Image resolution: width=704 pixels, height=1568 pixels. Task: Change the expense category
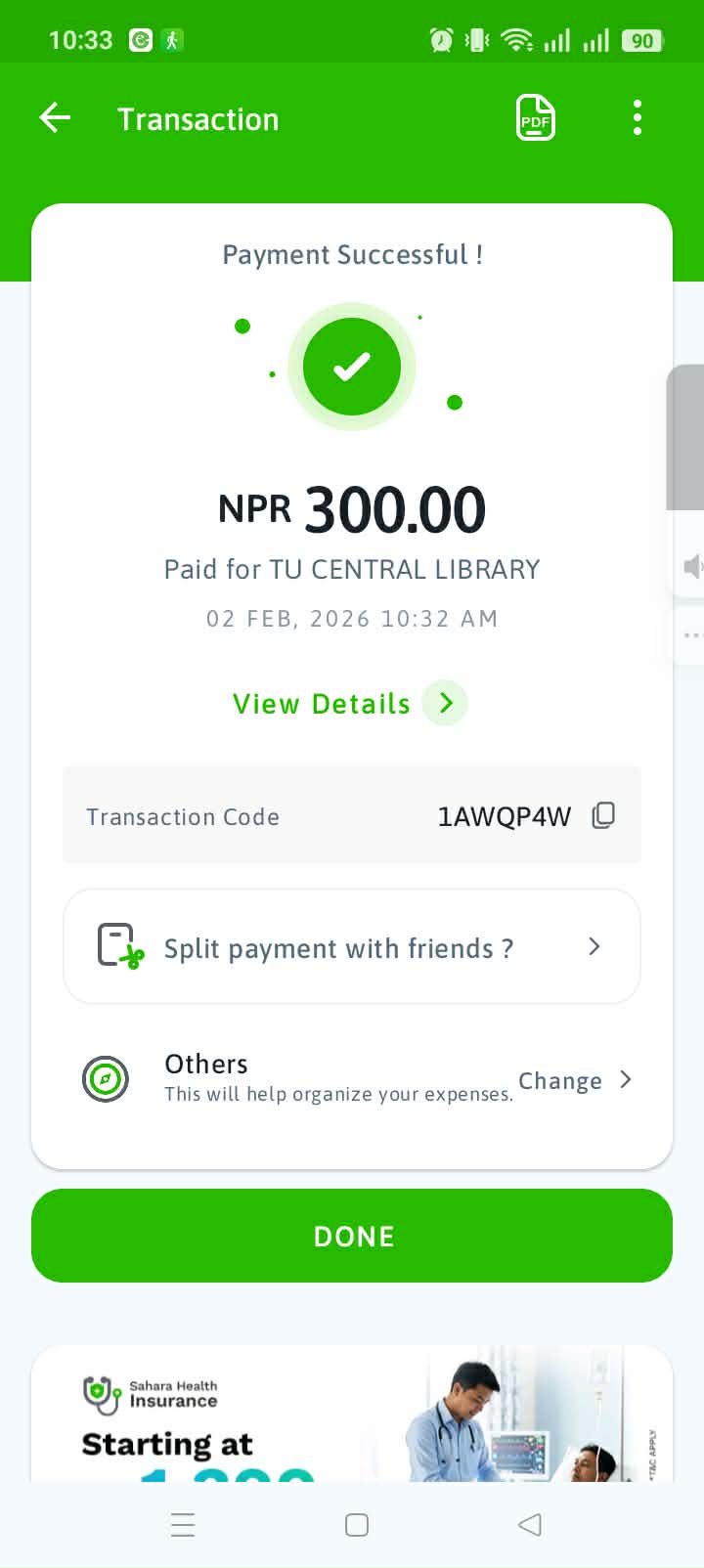pos(574,1080)
